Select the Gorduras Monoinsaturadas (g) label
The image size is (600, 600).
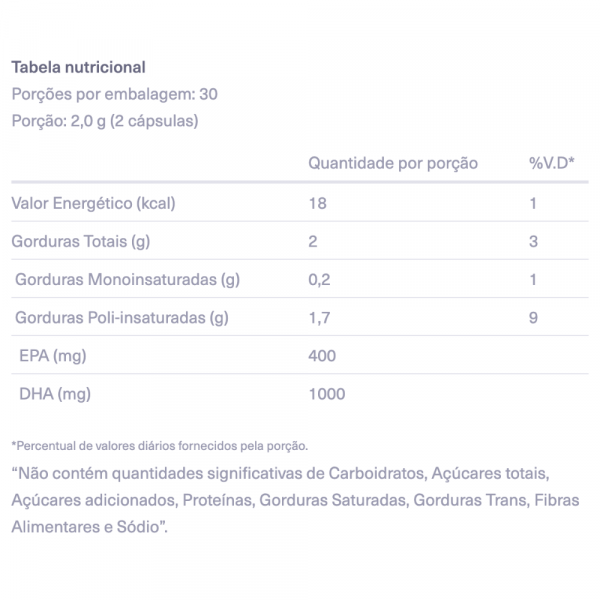127,280
